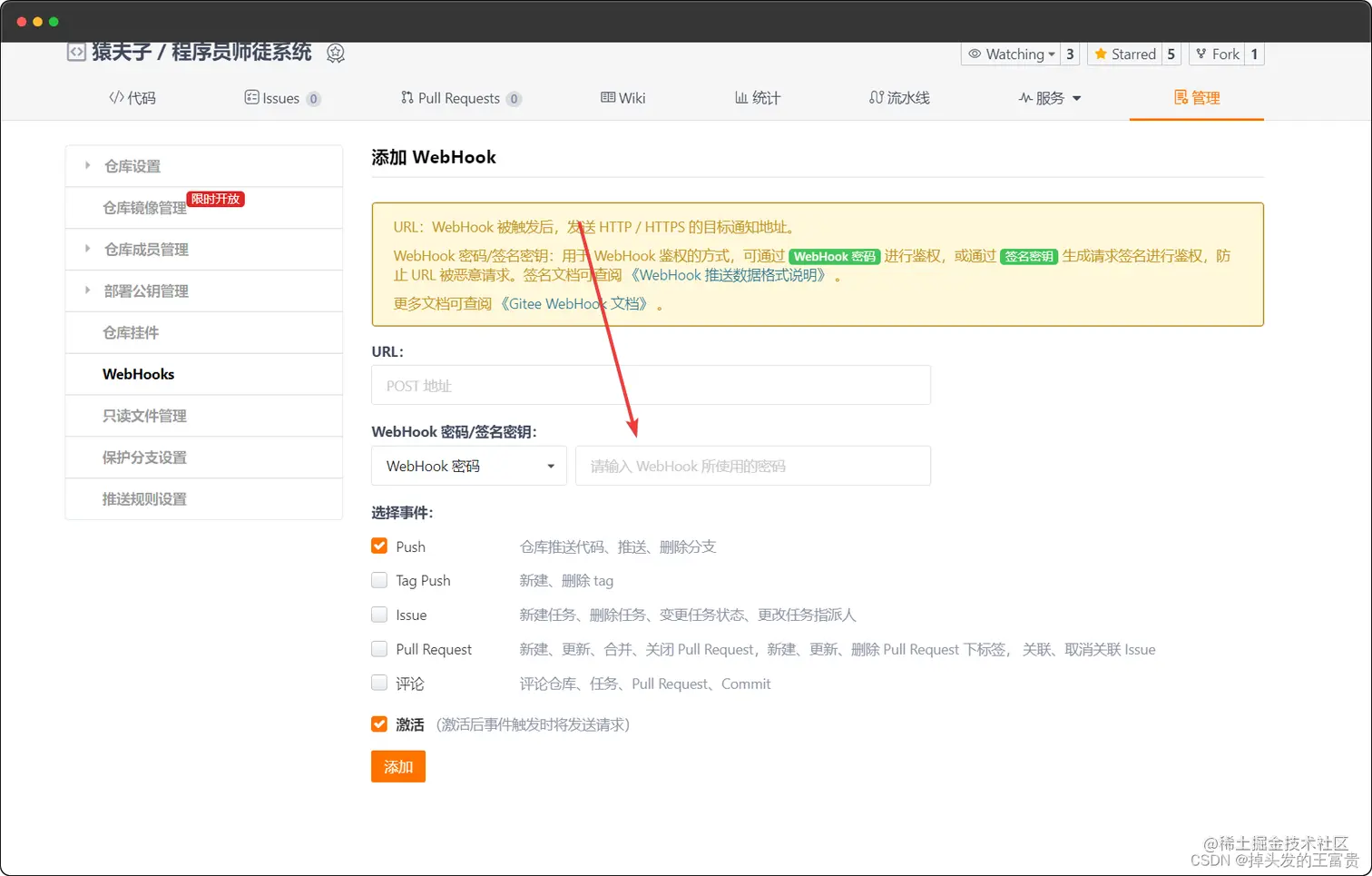Image resolution: width=1372 pixels, height=876 pixels.
Task: Click the watchers count 3
Action: (x=1071, y=54)
